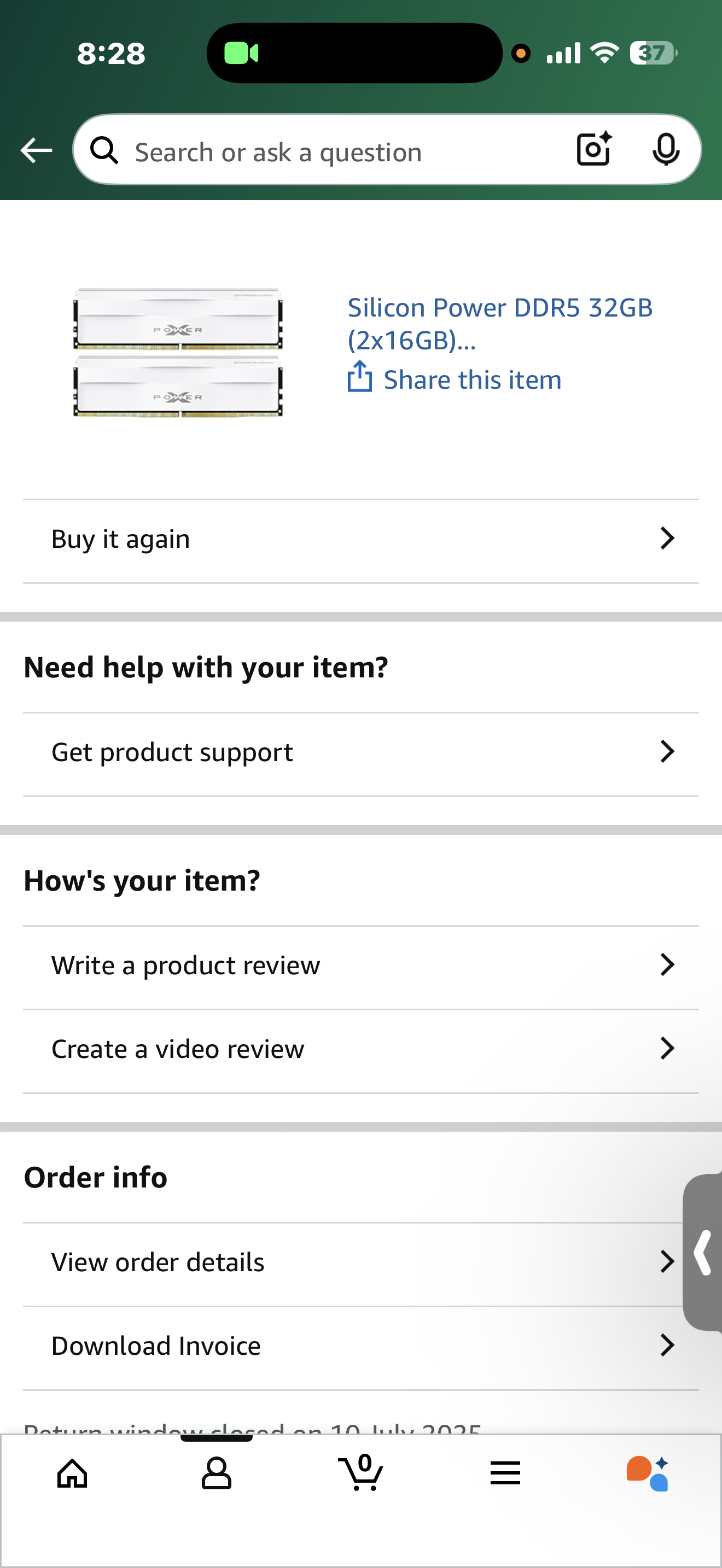Launch the Rufus AI assistant icon
The width and height of the screenshot is (722, 1568).
[x=648, y=1473]
